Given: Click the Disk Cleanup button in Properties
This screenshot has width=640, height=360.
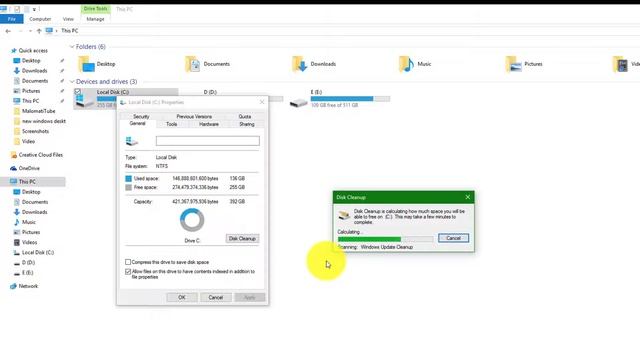Looking at the screenshot, I should (242, 238).
